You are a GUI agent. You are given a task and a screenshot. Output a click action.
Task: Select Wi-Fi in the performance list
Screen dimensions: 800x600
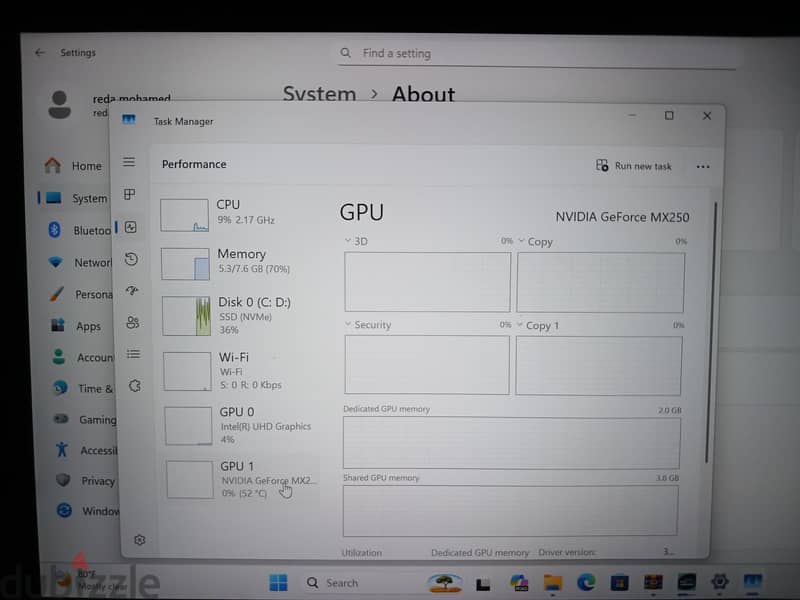coord(240,370)
